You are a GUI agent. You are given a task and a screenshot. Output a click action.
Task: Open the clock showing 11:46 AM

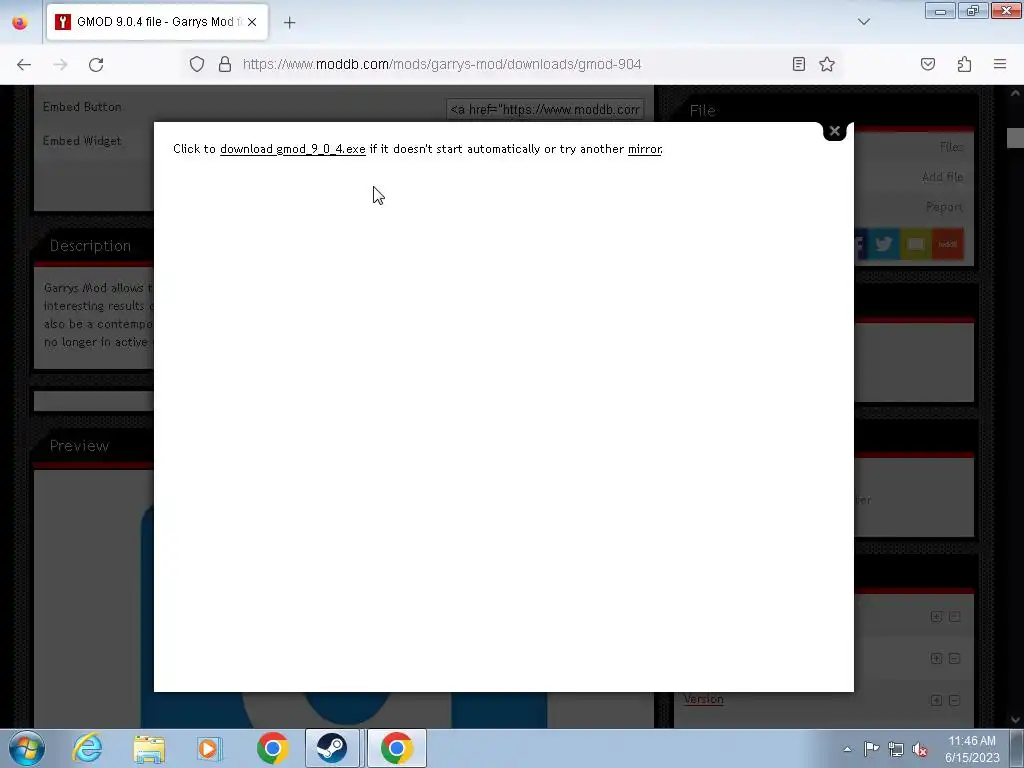tap(972, 749)
